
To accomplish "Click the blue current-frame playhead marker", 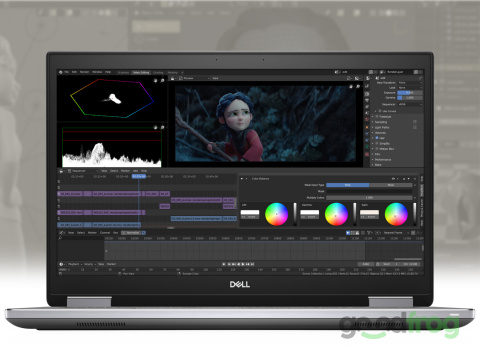I will pyautogui.click(x=139, y=176).
